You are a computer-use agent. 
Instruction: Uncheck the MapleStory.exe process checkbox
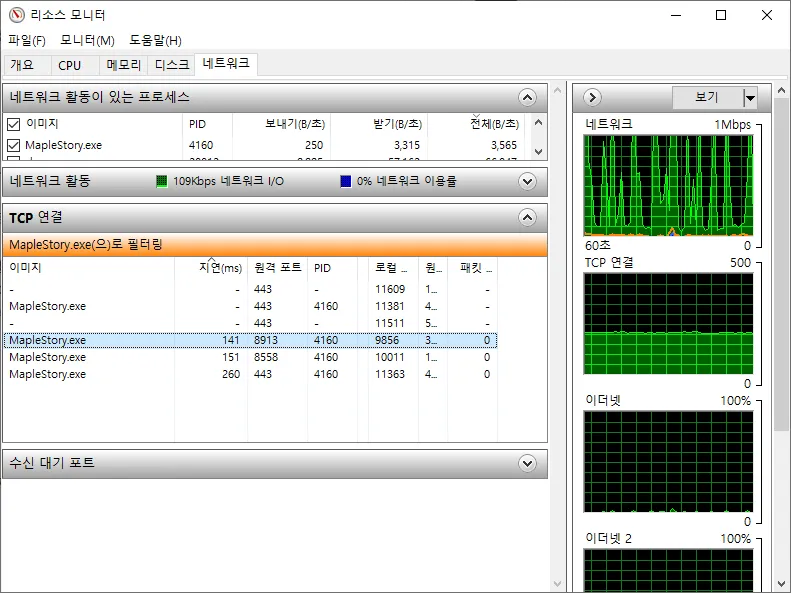14,145
